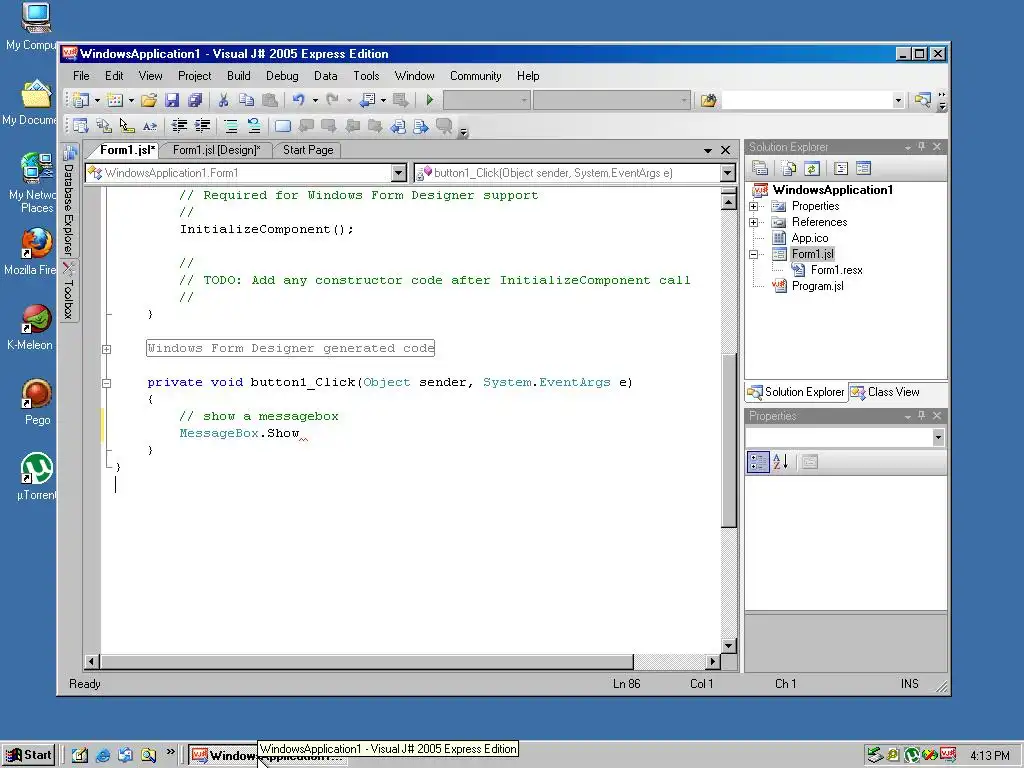Click the Display Word Completion icon
Image resolution: width=1024 pixels, height=768 pixels.
150,125
